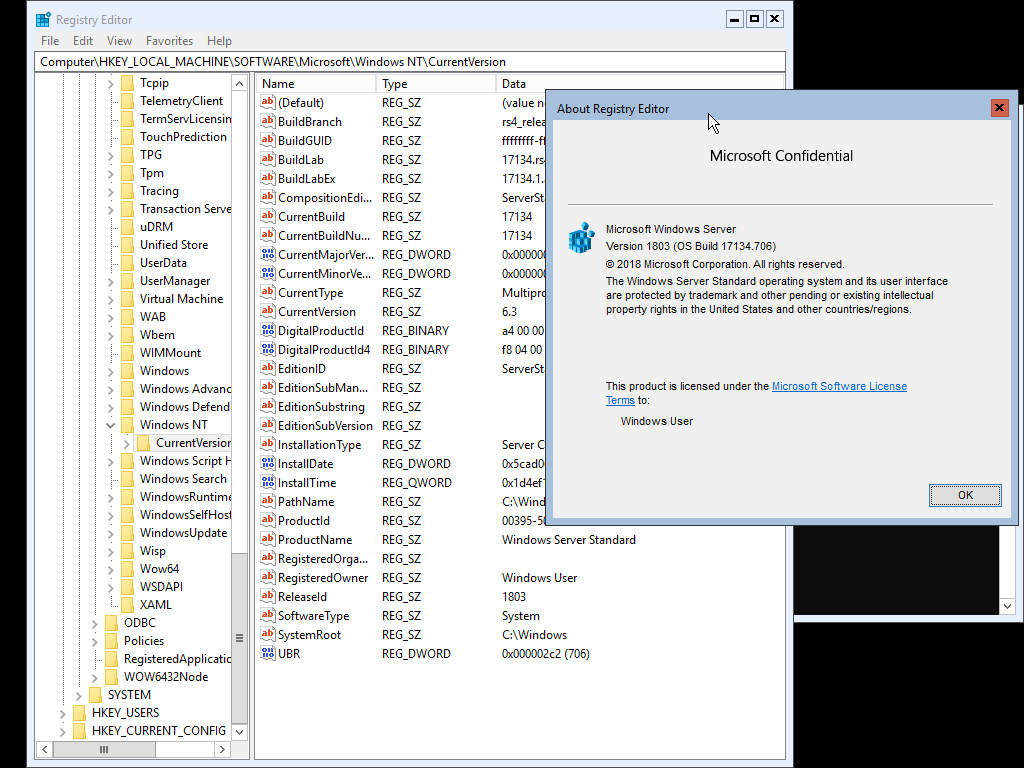Click the DigitalProductId binary value icon
This screenshot has height=768, width=1024.
click(x=267, y=330)
